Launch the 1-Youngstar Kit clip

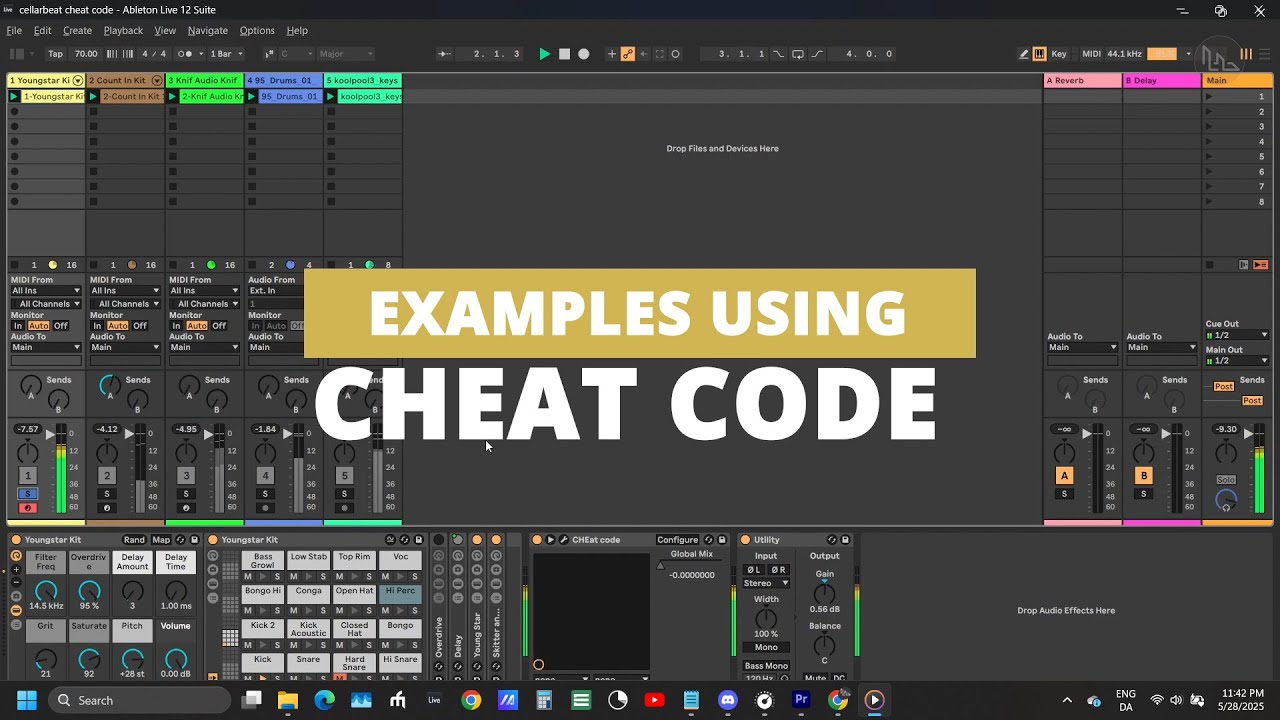(x=14, y=96)
